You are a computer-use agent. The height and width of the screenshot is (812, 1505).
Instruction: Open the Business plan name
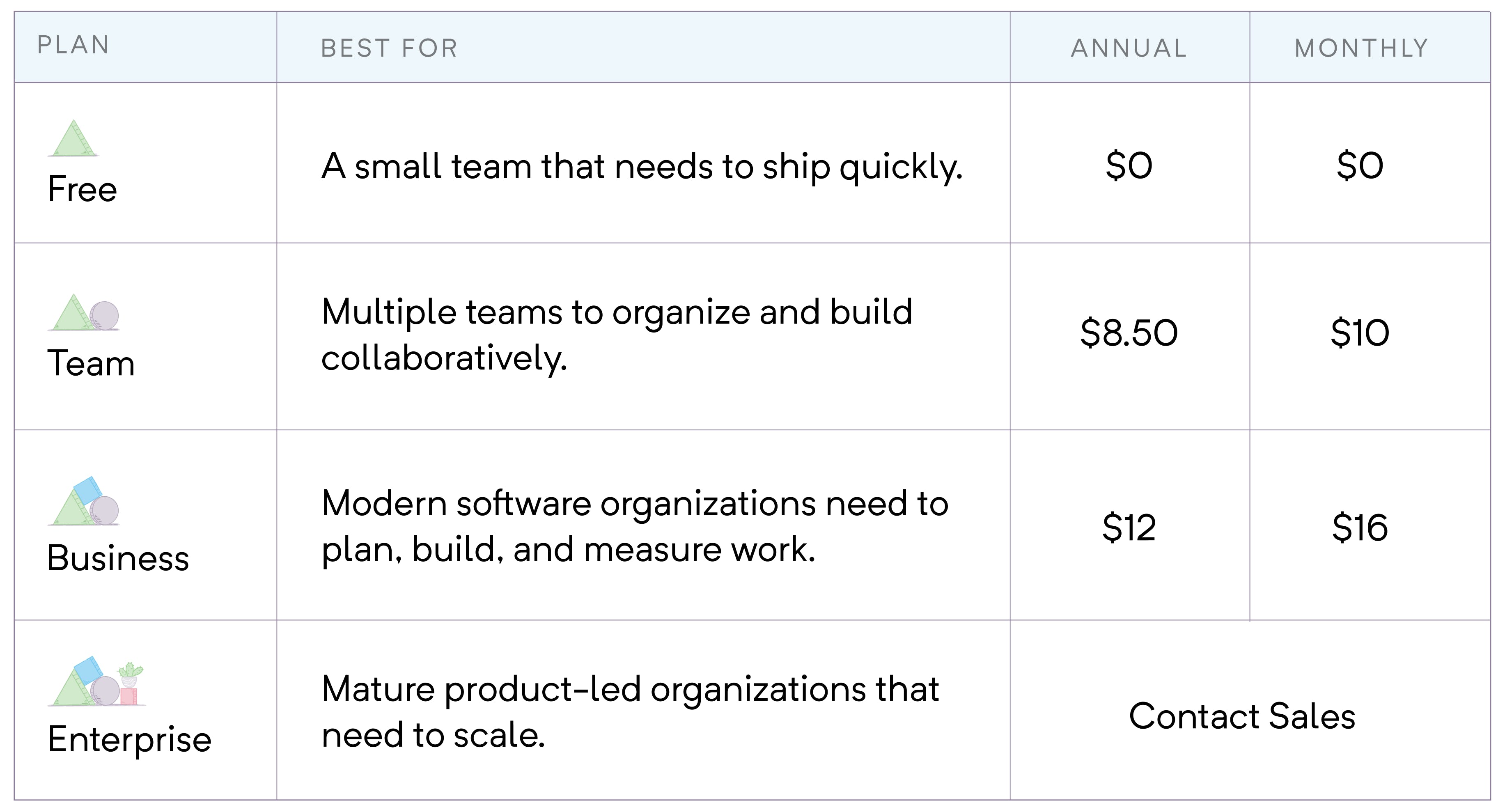pyautogui.click(x=118, y=558)
